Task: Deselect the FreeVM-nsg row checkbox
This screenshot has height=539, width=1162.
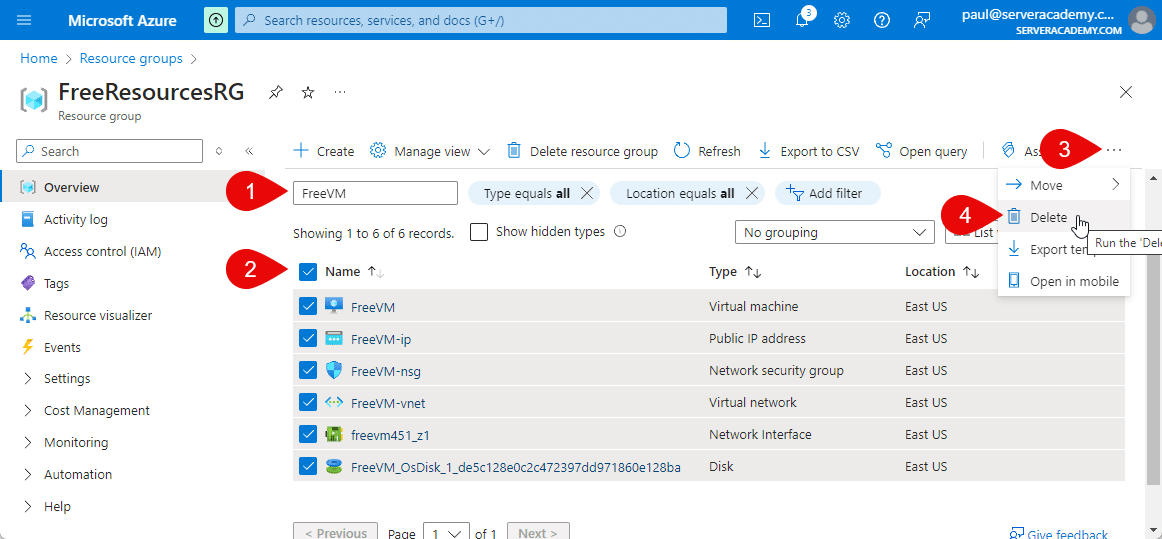Action: (308, 371)
